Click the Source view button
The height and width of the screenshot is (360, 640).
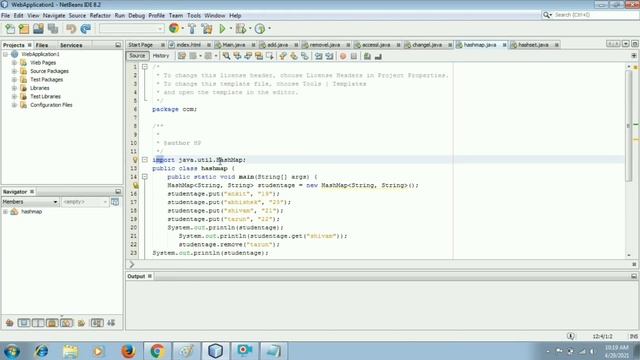[x=137, y=56]
